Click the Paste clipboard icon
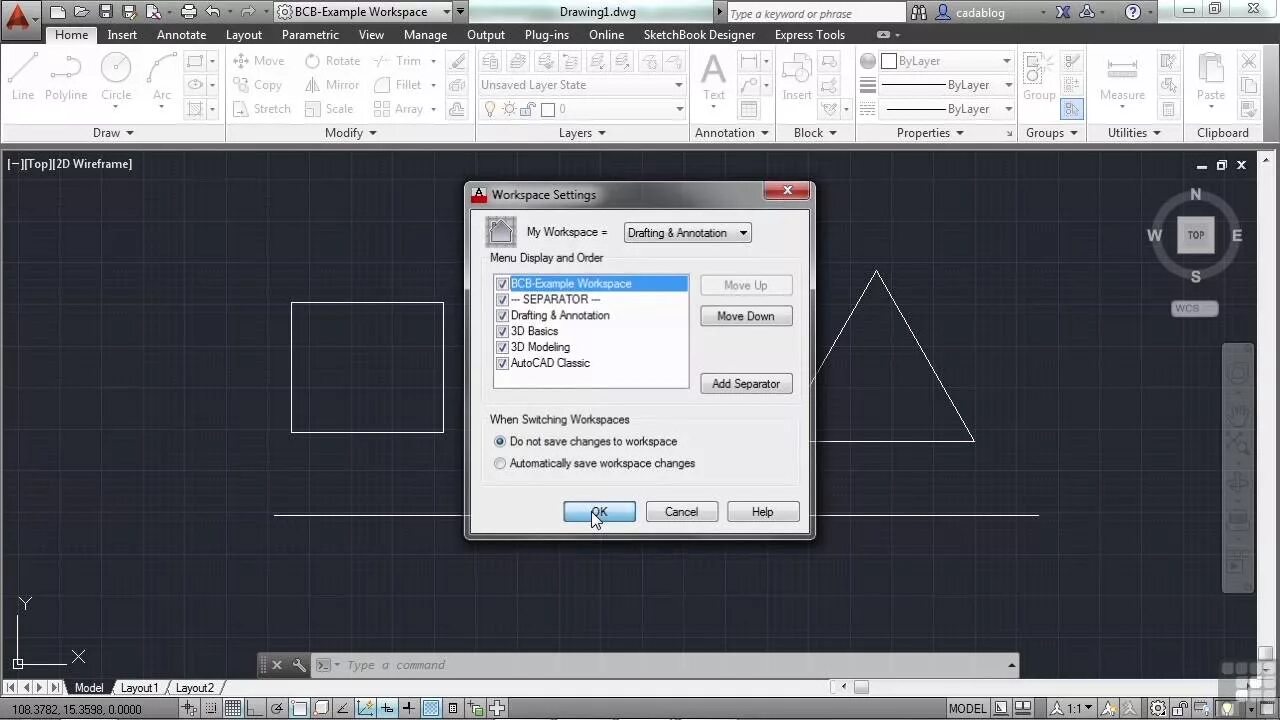Viewport: 1280px width, 720px height. point(1211,77)
